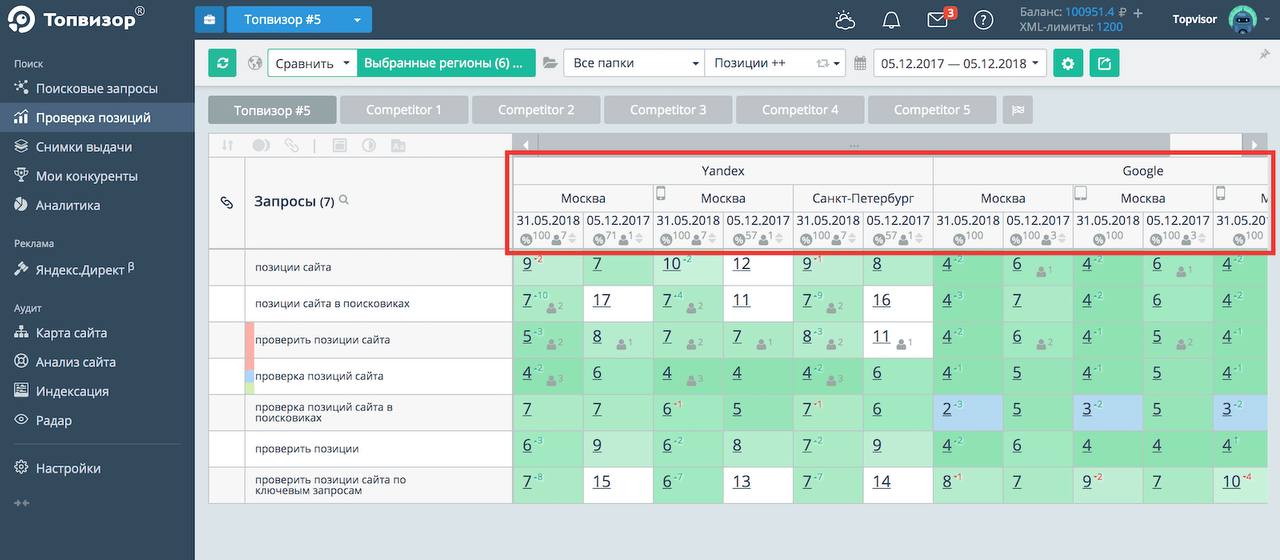
Task: Click the collapse sidebar arrows icon
Action: click(x=21, y=503)
